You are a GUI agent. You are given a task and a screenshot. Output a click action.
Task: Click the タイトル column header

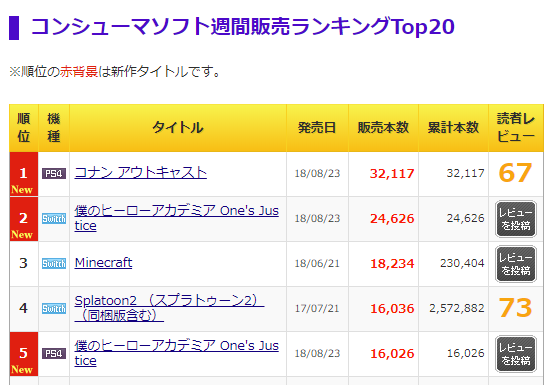click(178, 128)
